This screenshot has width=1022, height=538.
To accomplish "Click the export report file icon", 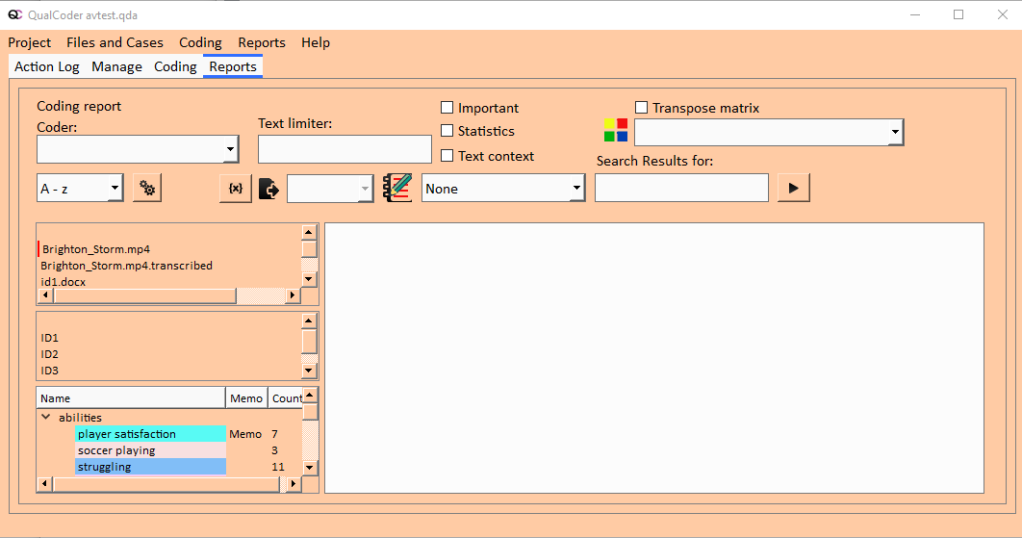I will (x=268, y=188).
